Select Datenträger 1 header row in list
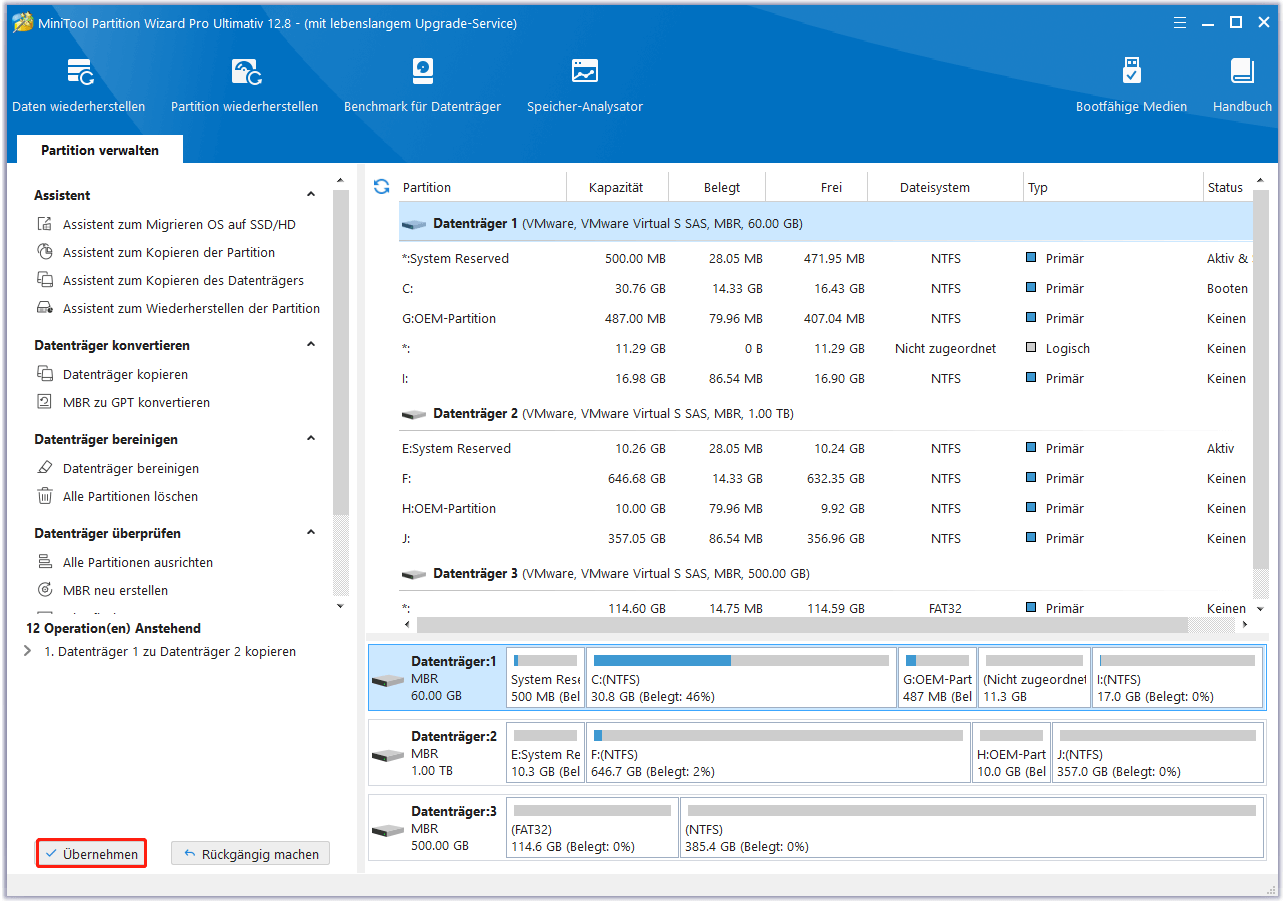1285x902 pixels. [826, 223]
